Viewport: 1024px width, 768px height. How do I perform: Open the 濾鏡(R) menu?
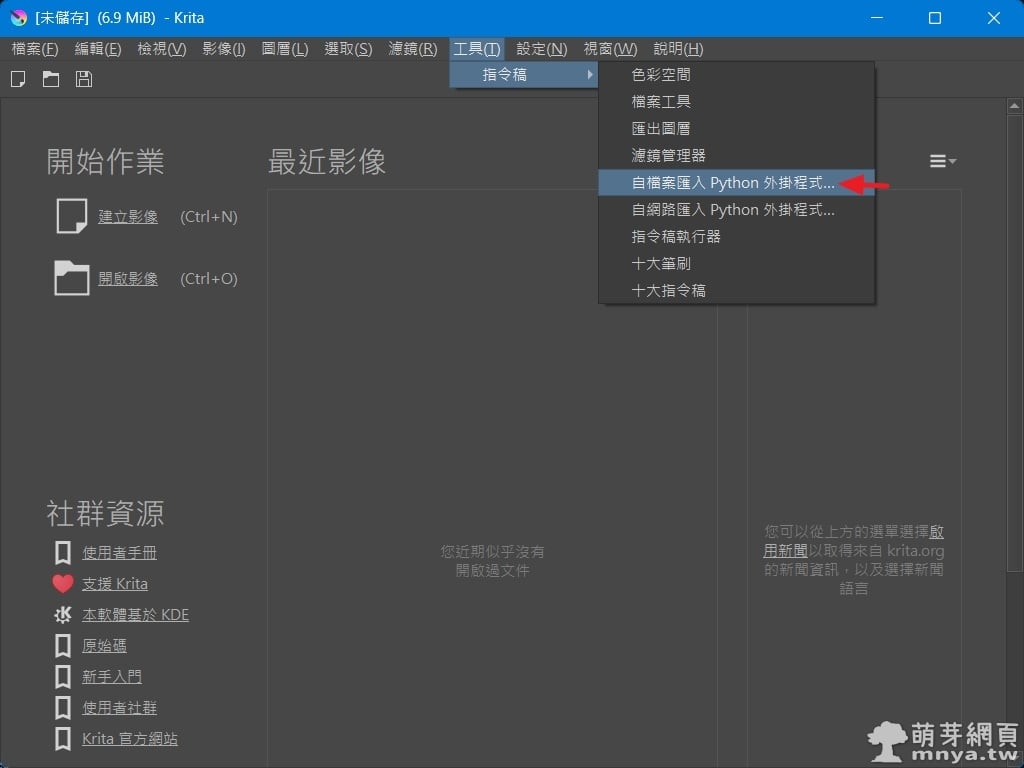(x=412, y=49)
